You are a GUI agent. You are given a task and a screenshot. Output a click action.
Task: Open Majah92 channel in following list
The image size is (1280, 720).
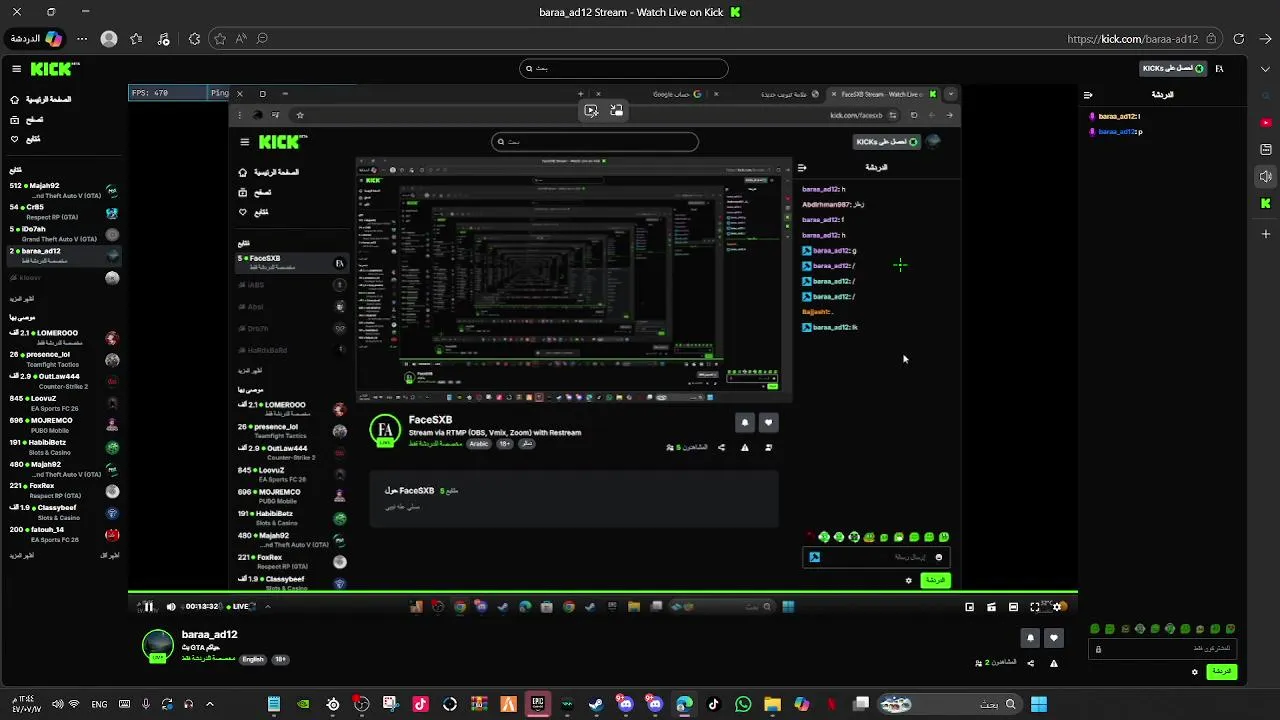point(64,190)
